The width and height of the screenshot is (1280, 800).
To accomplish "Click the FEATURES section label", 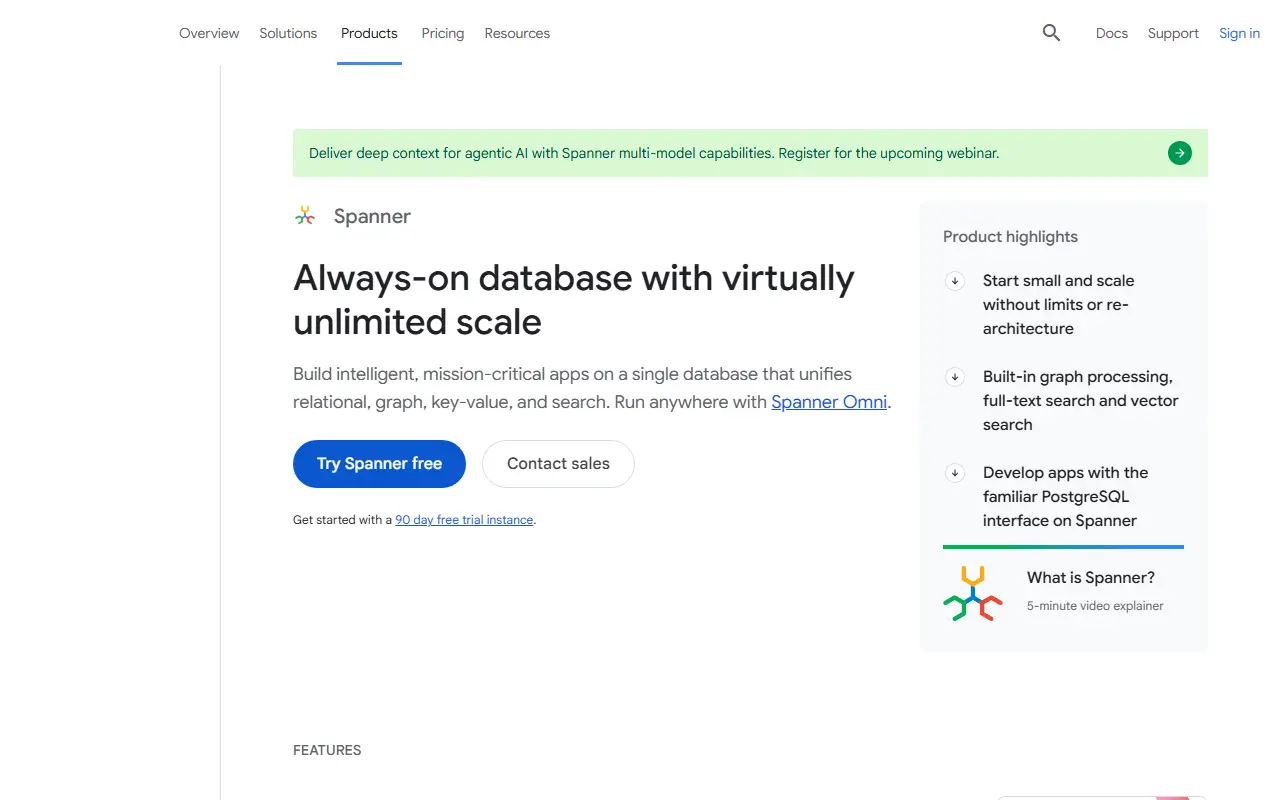I will 327,750.
